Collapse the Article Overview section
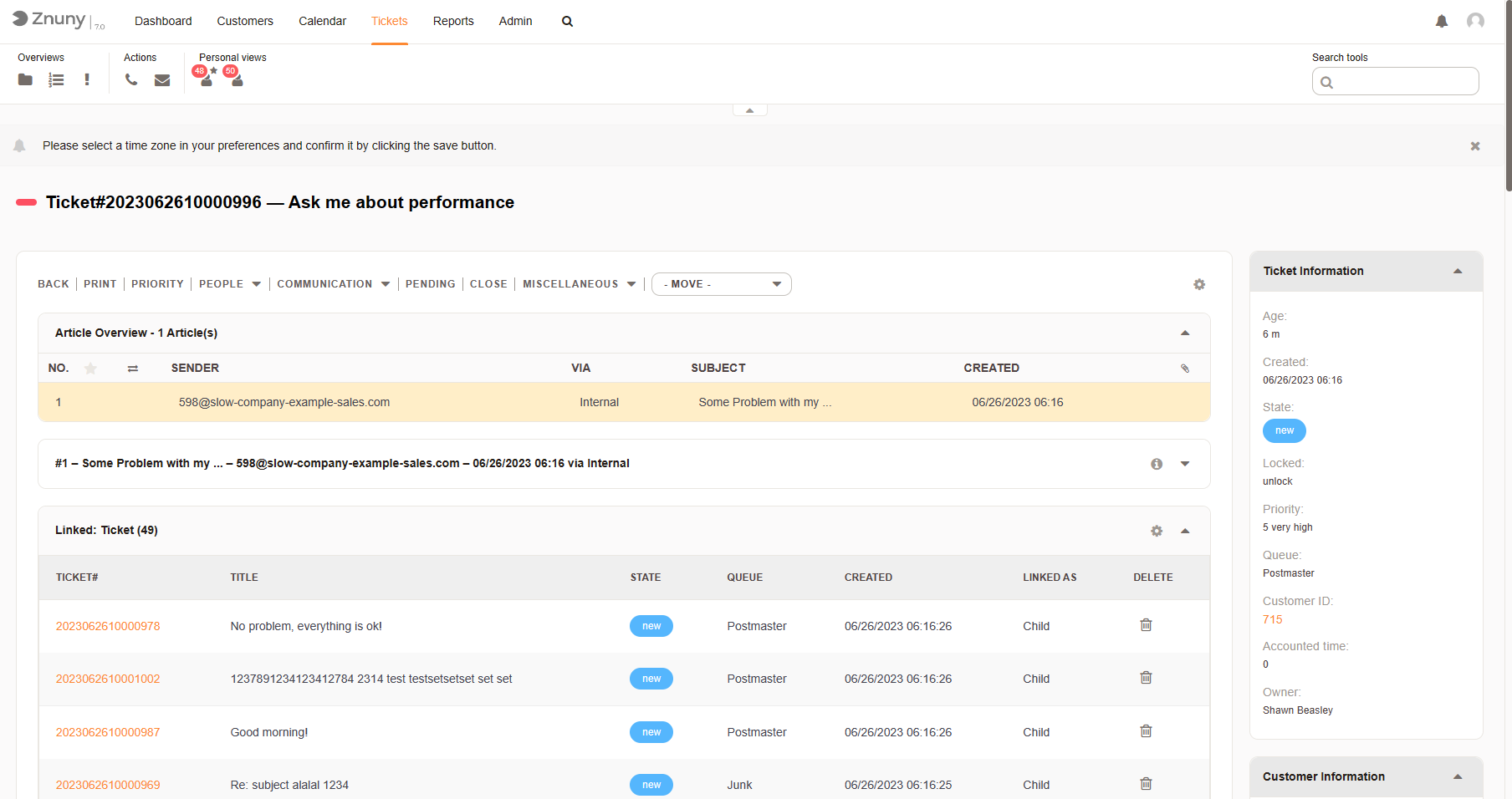The height and width of the screenshot is (799, 1512). point(1185,333)
